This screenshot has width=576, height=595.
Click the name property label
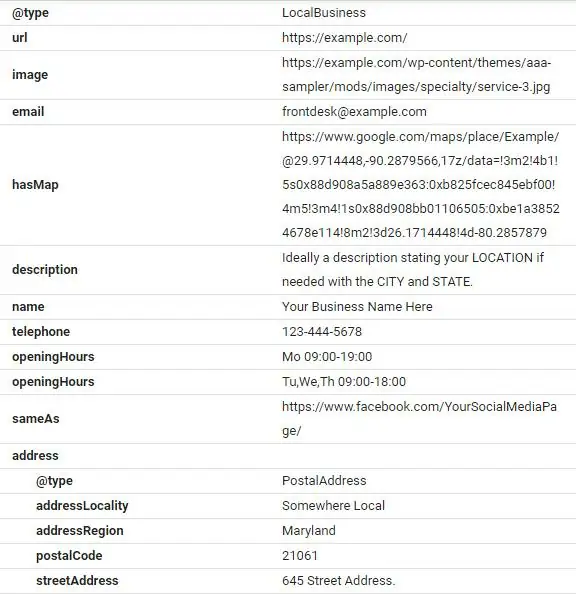28,307
